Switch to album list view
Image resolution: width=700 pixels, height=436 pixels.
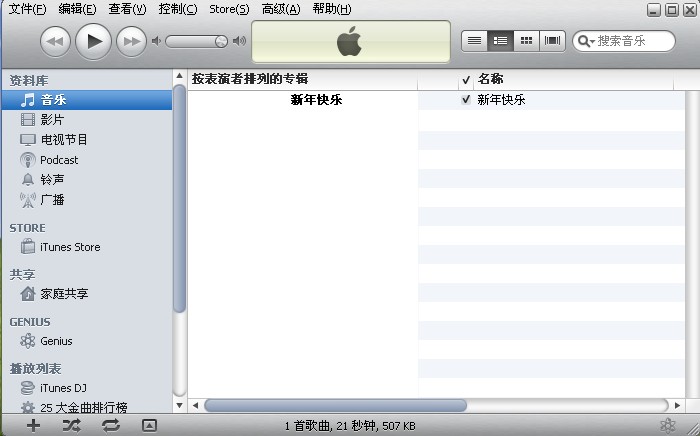500,41
